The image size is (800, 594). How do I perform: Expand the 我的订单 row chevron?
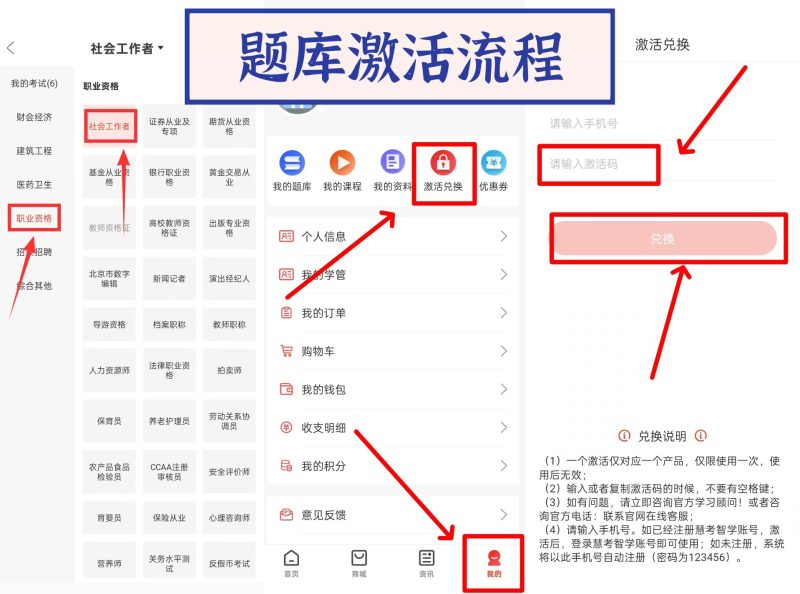[505, 312]
